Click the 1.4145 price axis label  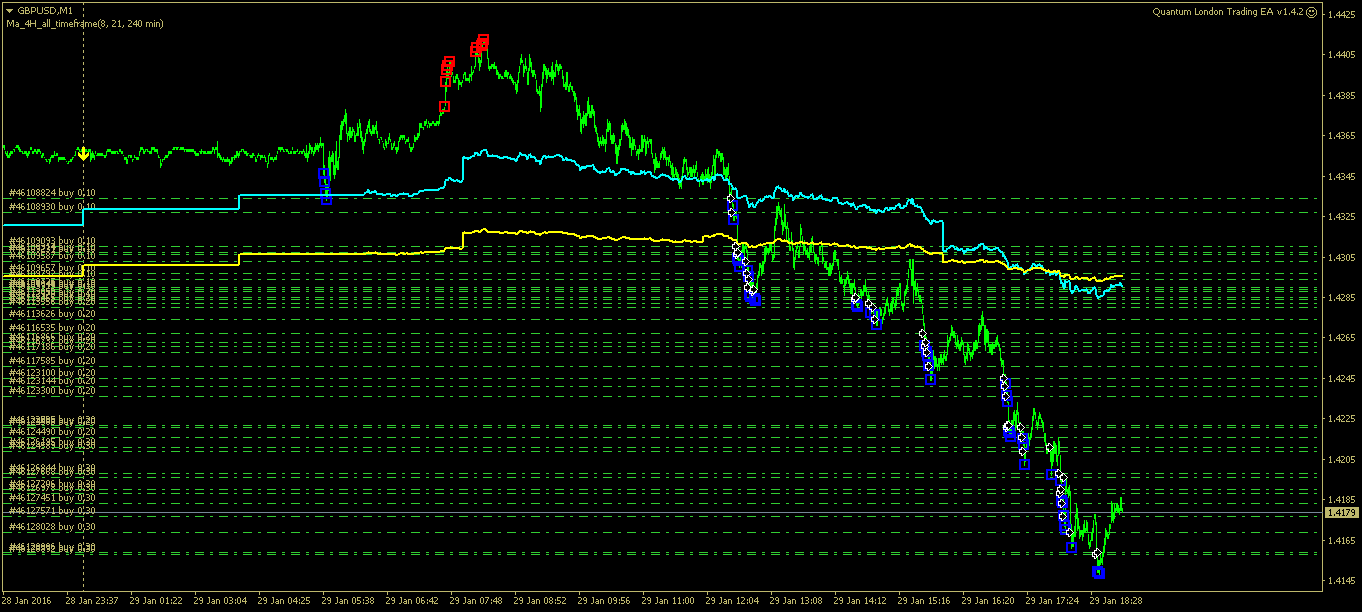(x=1342, y=581)
